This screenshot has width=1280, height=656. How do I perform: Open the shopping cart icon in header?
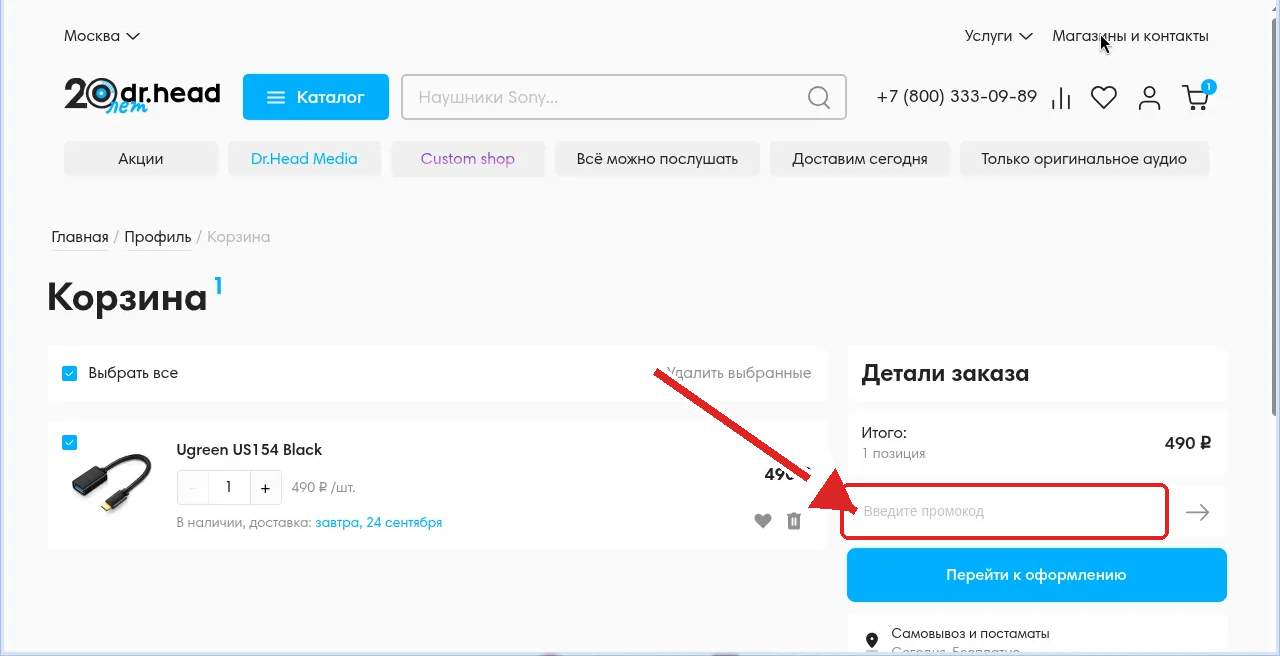(x=1197, y=96)
